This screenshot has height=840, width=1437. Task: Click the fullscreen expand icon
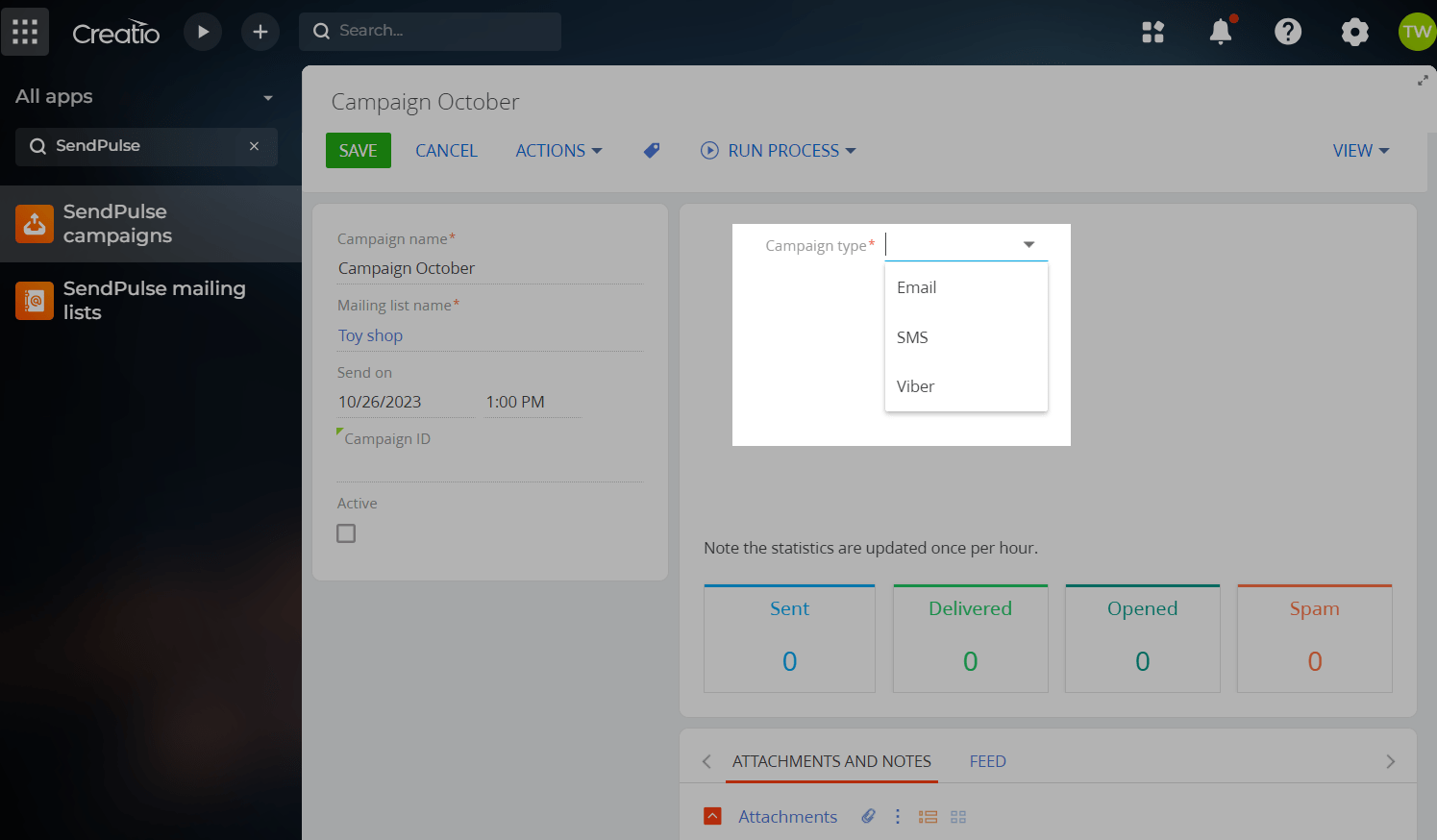click(x=1423, y=81)
